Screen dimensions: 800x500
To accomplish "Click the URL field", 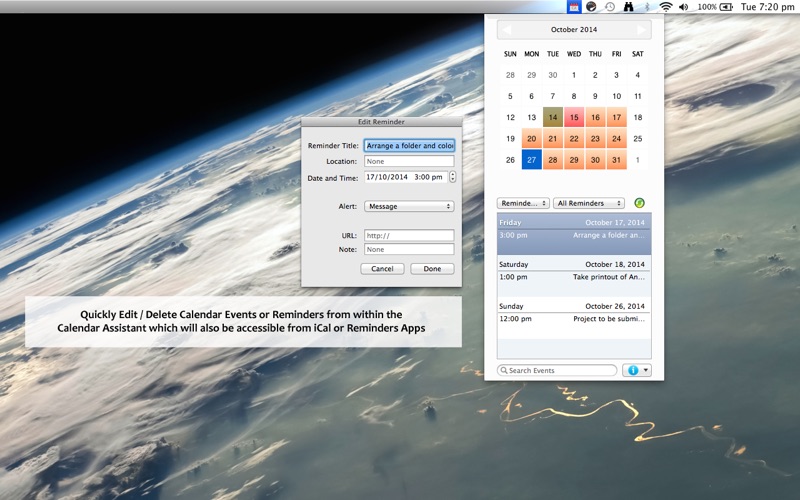I will pos(409,235).
